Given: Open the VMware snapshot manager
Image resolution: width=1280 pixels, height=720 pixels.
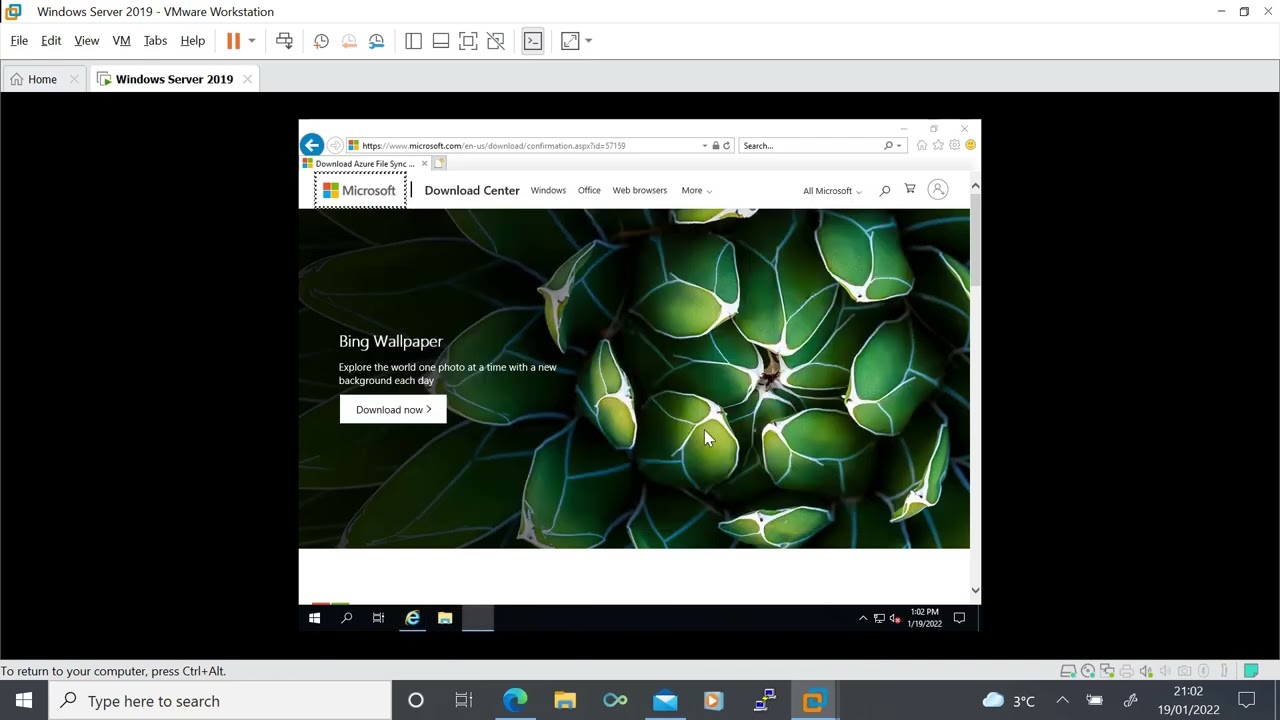Looking at the screenshot, I should tap(377, 41).
